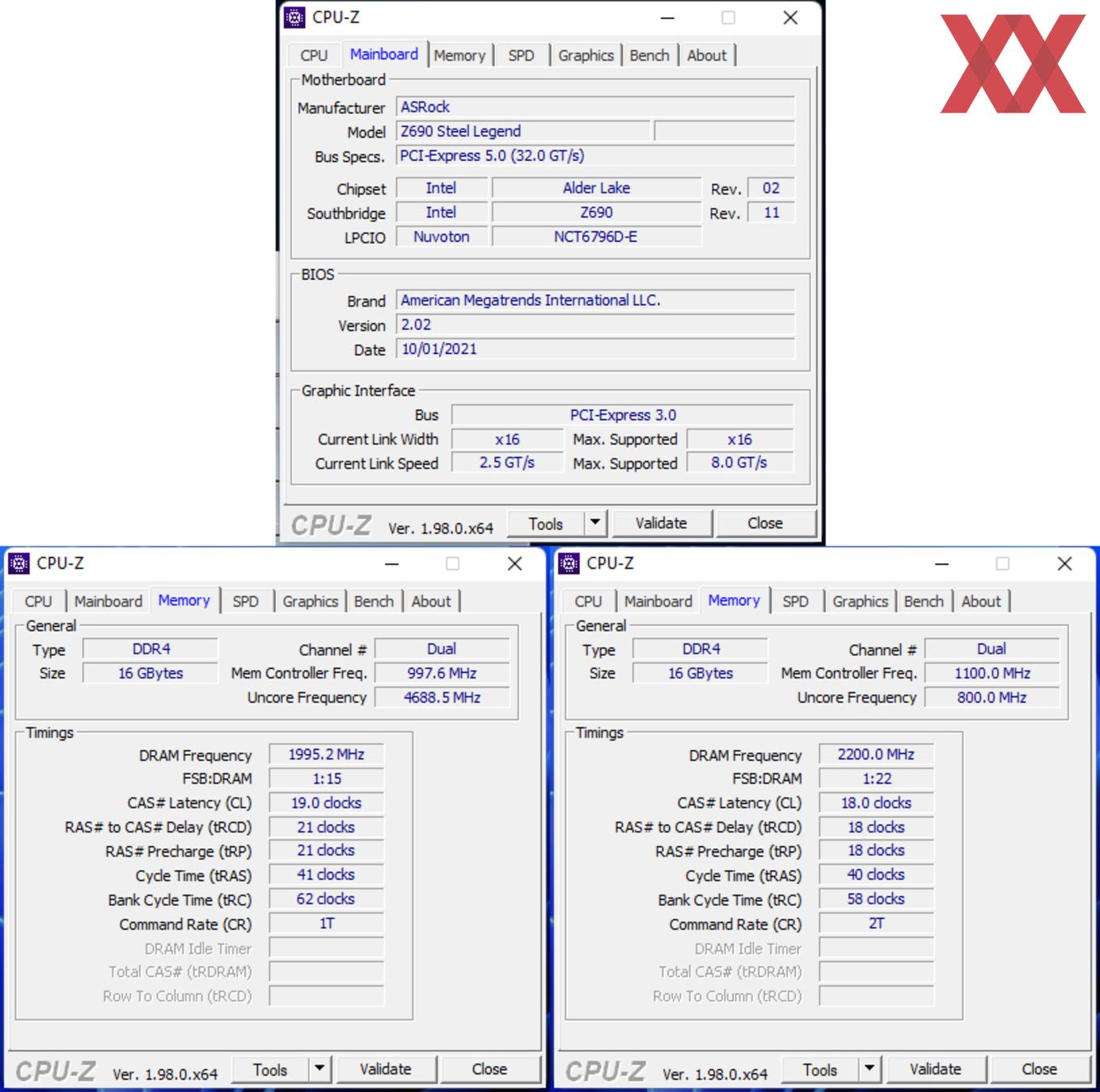Click PCI-Express 3.0 bus field
This screenshot has height=1092, width=1100.
(x=622, y=415)
